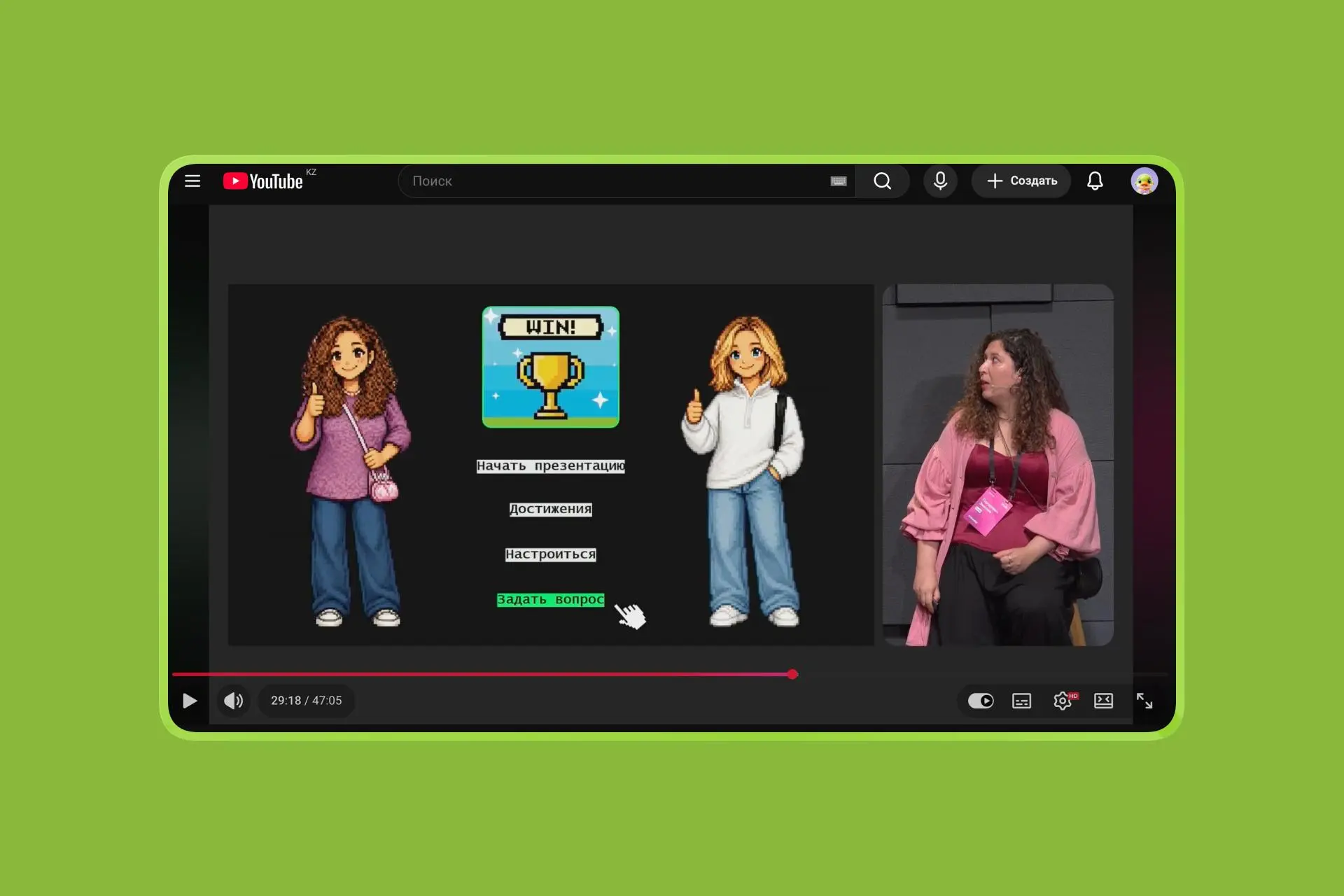Play the video
The image size is (1344, 896).
(190, 701)
